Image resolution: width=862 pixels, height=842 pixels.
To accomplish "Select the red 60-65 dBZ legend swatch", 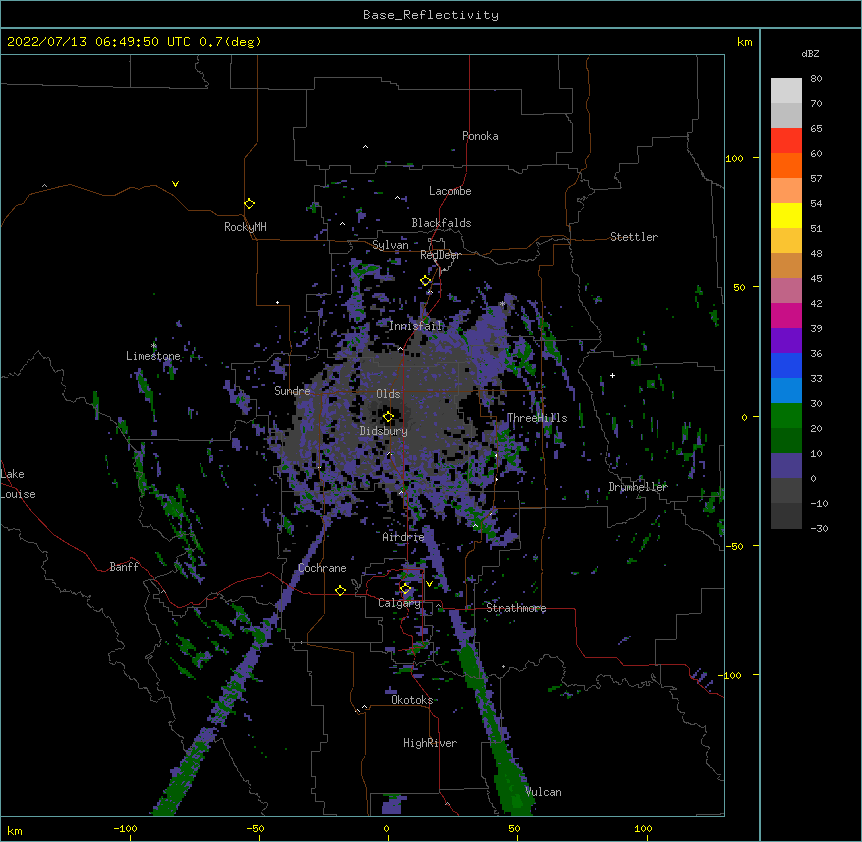I will (x=786, y=141).
